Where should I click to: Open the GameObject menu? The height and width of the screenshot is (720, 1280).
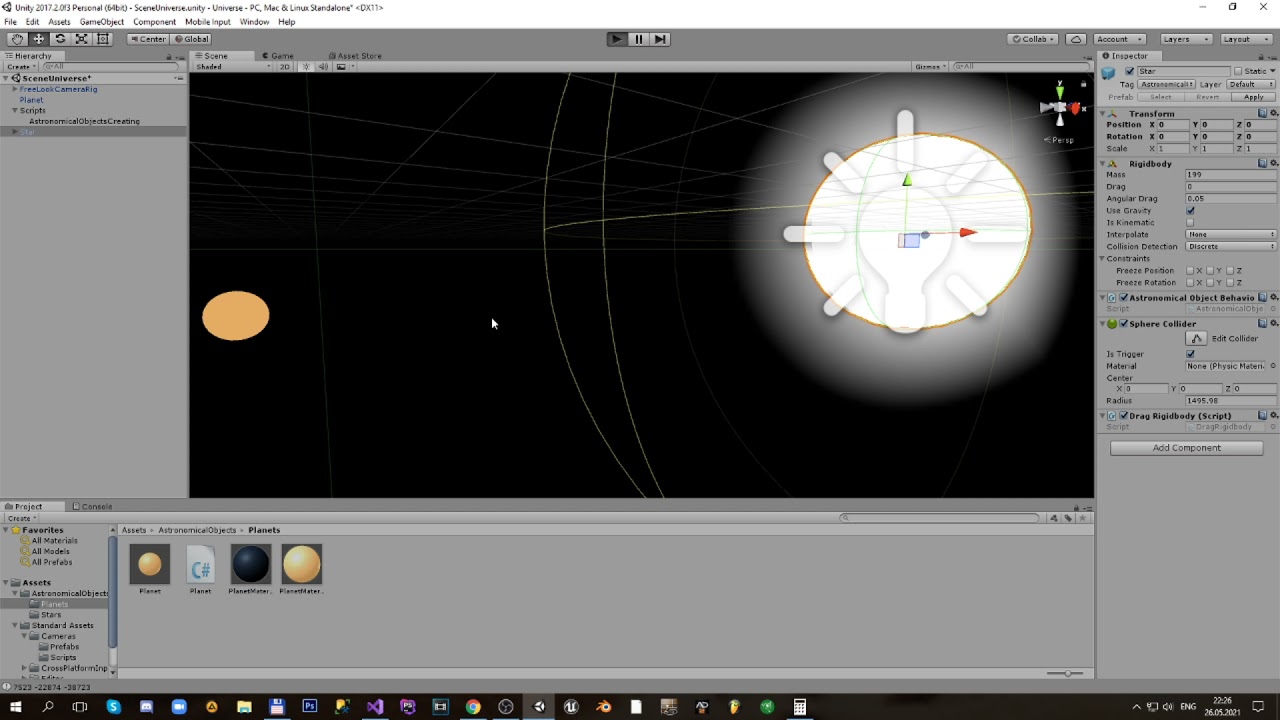pyautogui.click(x=102, y=22)
